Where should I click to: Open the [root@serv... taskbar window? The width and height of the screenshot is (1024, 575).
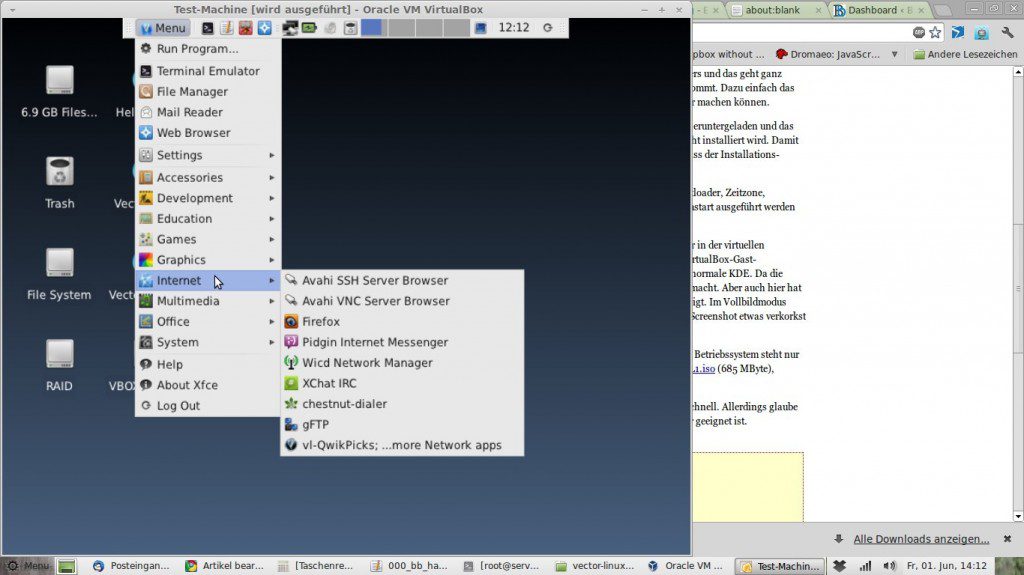tap(502, 566)
